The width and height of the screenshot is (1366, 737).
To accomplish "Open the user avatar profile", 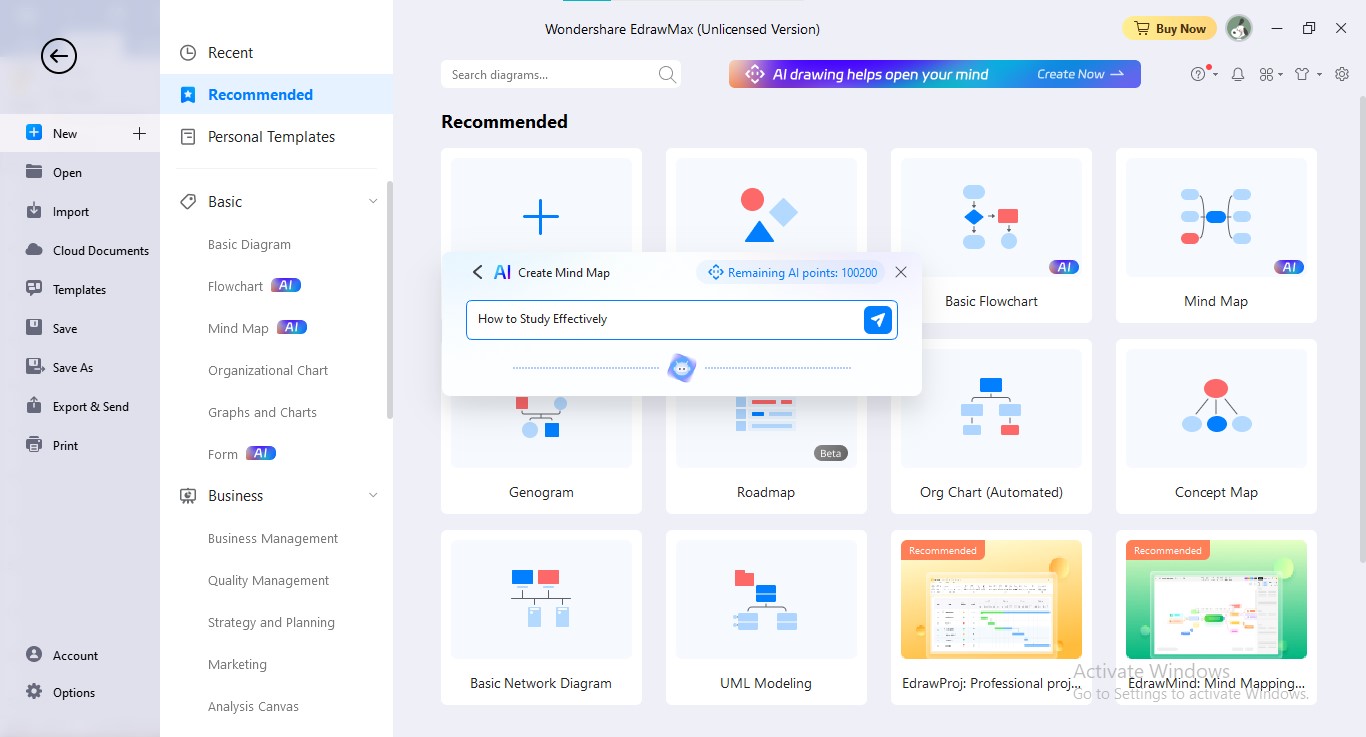I will point(1239,29).
